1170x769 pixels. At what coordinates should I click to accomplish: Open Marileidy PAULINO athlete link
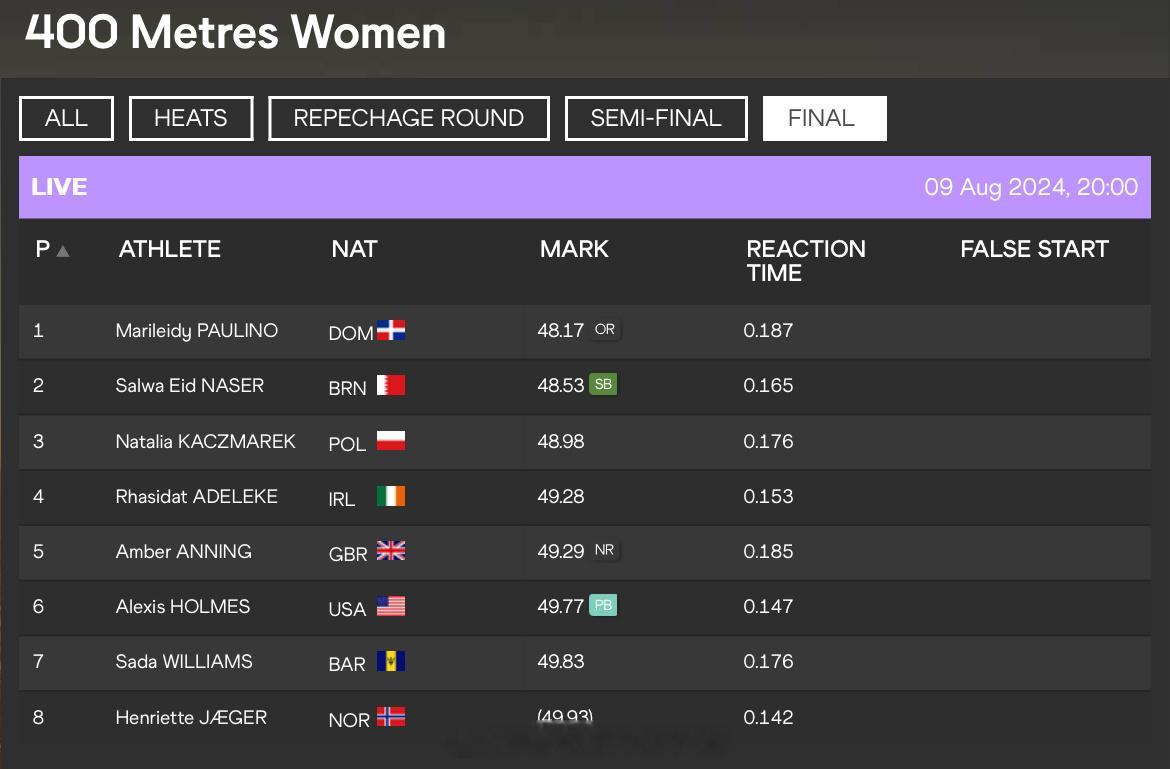click(197, 330)
